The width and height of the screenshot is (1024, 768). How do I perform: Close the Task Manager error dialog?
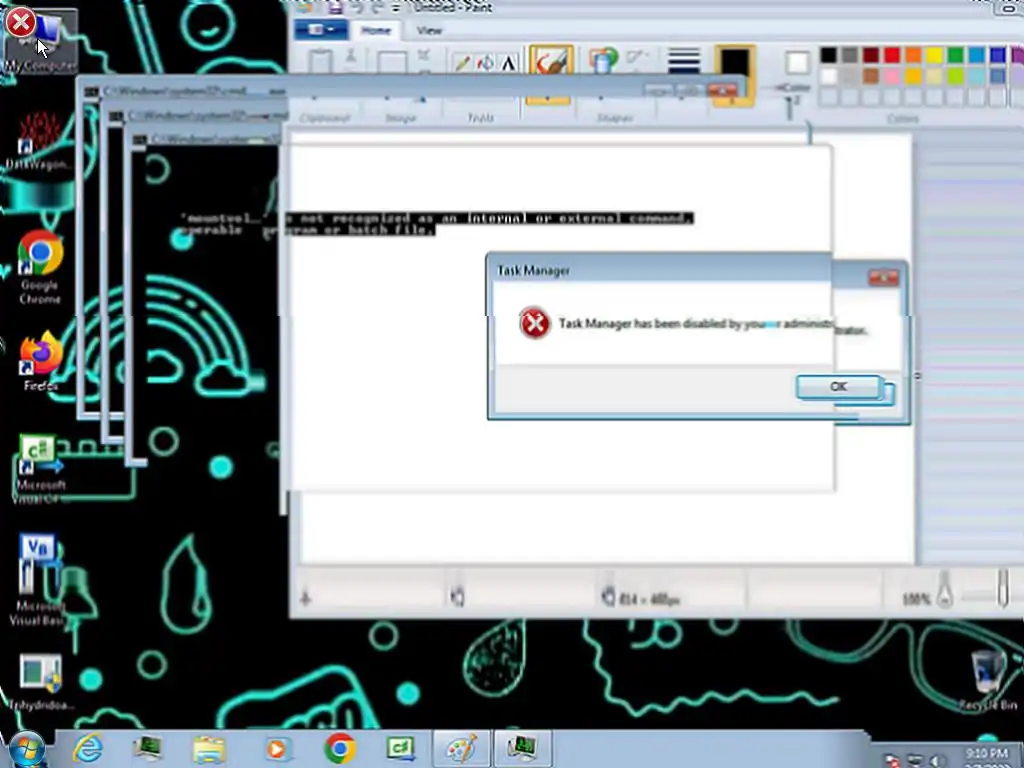point(883,278)
